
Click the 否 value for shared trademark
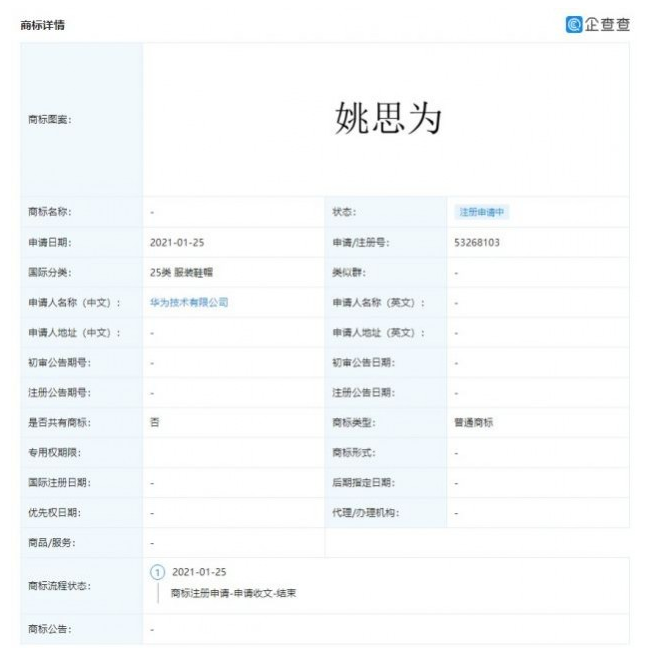point(154,422)
